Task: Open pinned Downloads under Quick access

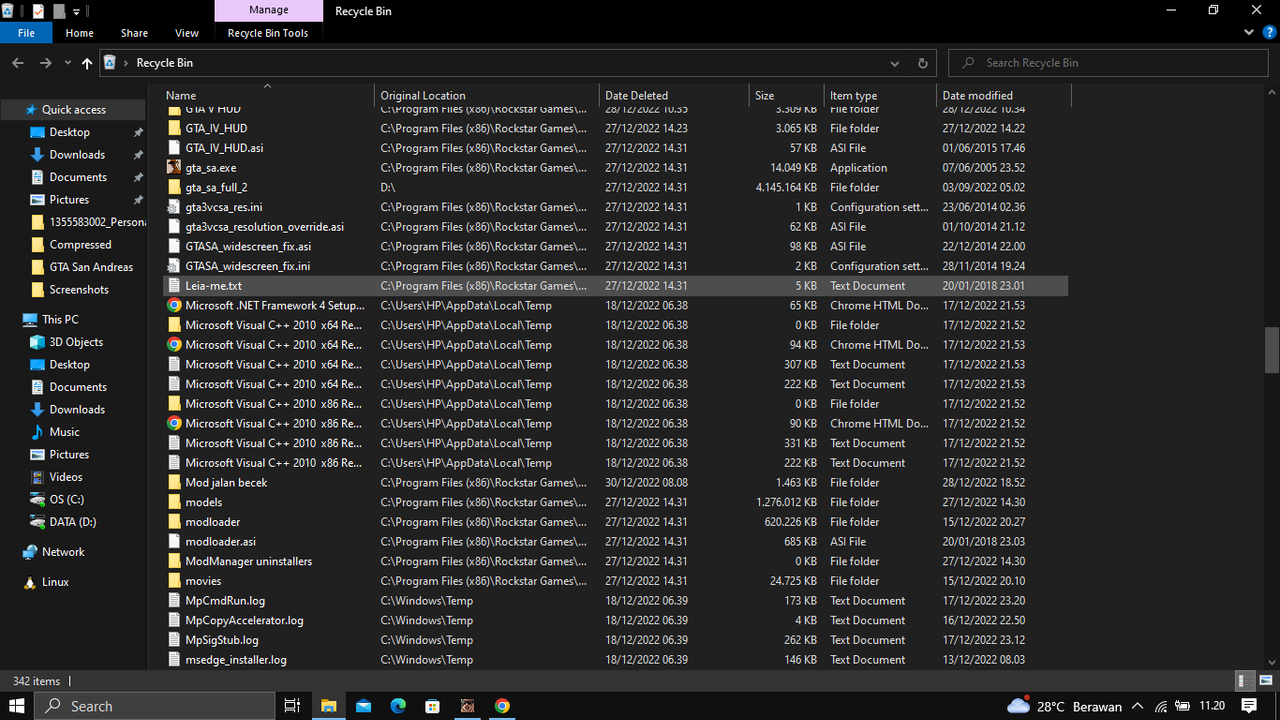Action: coord(77,155)
